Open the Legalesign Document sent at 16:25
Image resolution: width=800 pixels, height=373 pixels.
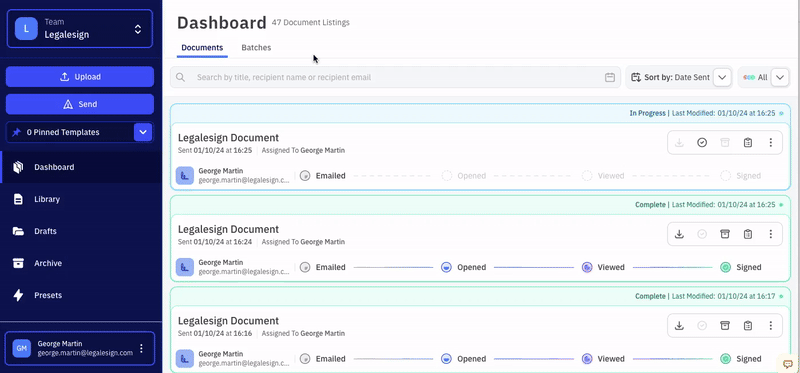tap(228, 138)
